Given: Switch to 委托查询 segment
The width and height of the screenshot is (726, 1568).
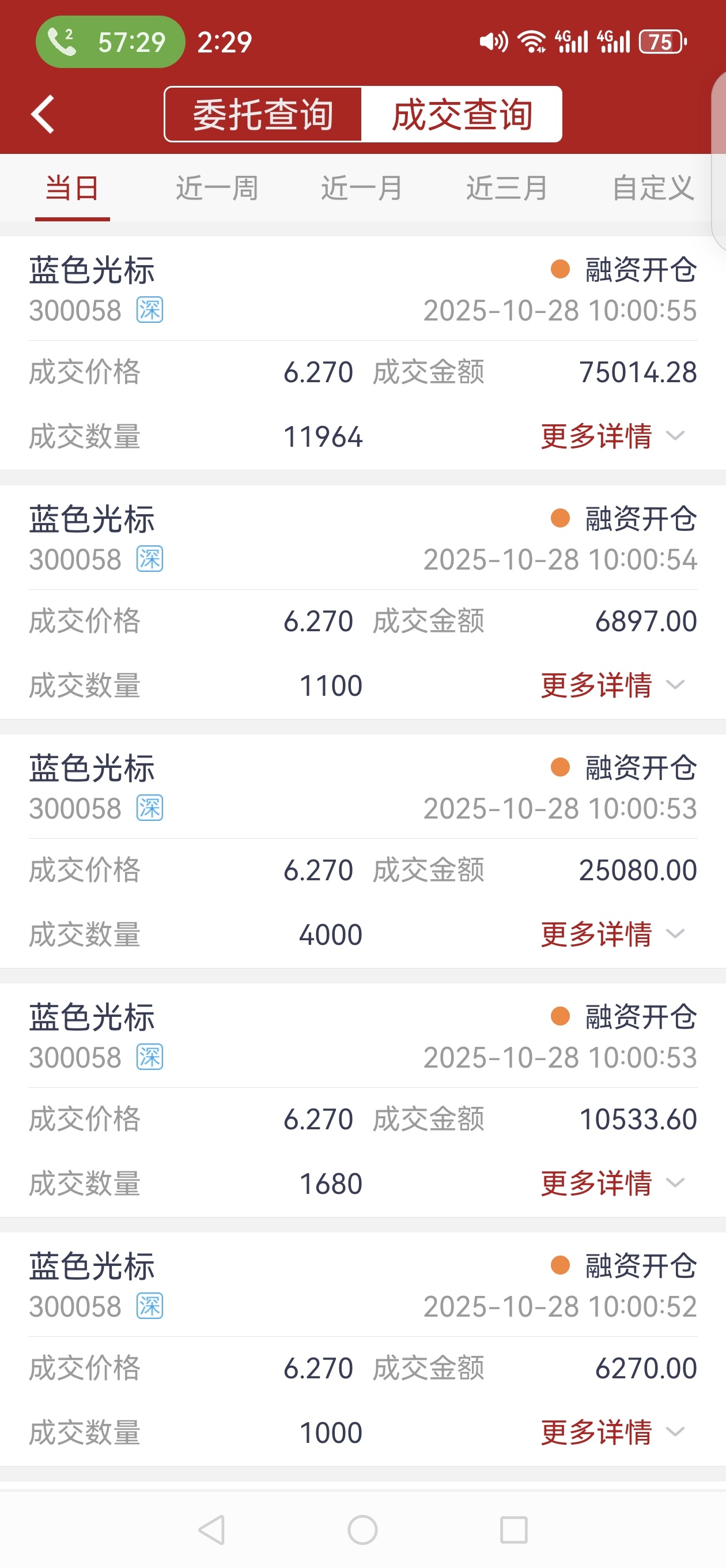Looking at the screenshot, I should (x=263, y=115).
